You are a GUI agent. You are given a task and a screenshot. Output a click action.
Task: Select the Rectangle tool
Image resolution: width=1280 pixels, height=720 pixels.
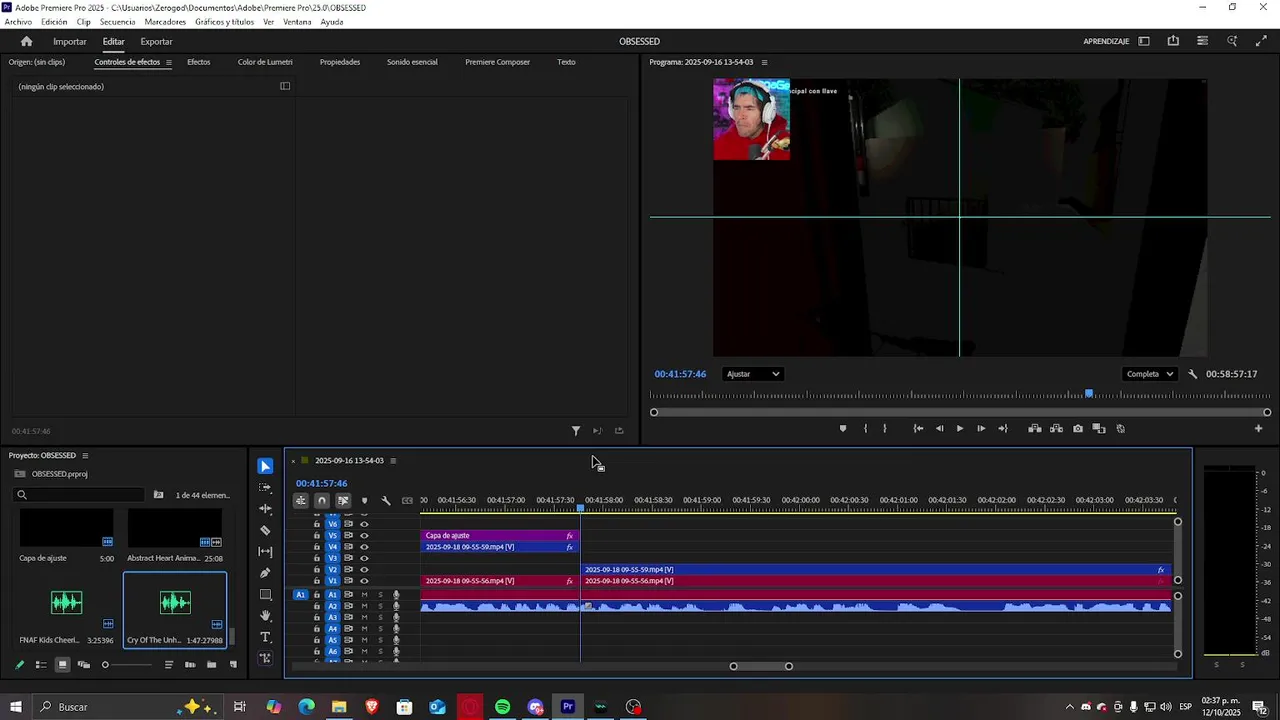tap(265, 595)
